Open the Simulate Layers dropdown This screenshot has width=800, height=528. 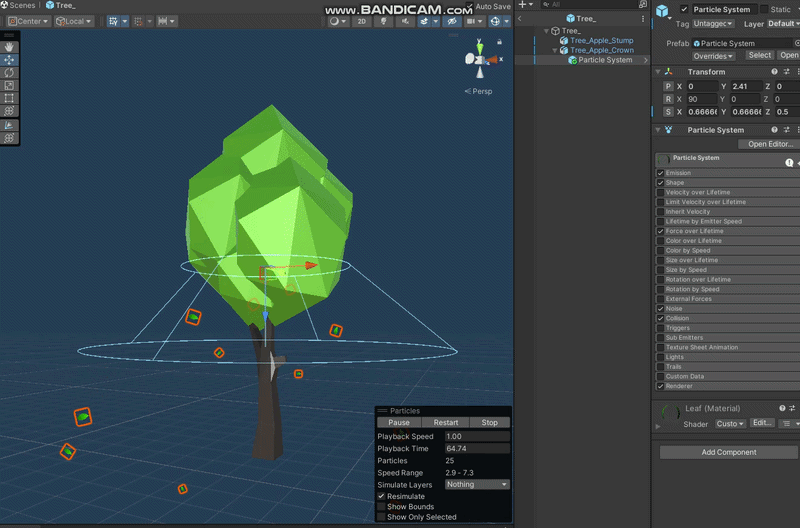coord(477,484)
